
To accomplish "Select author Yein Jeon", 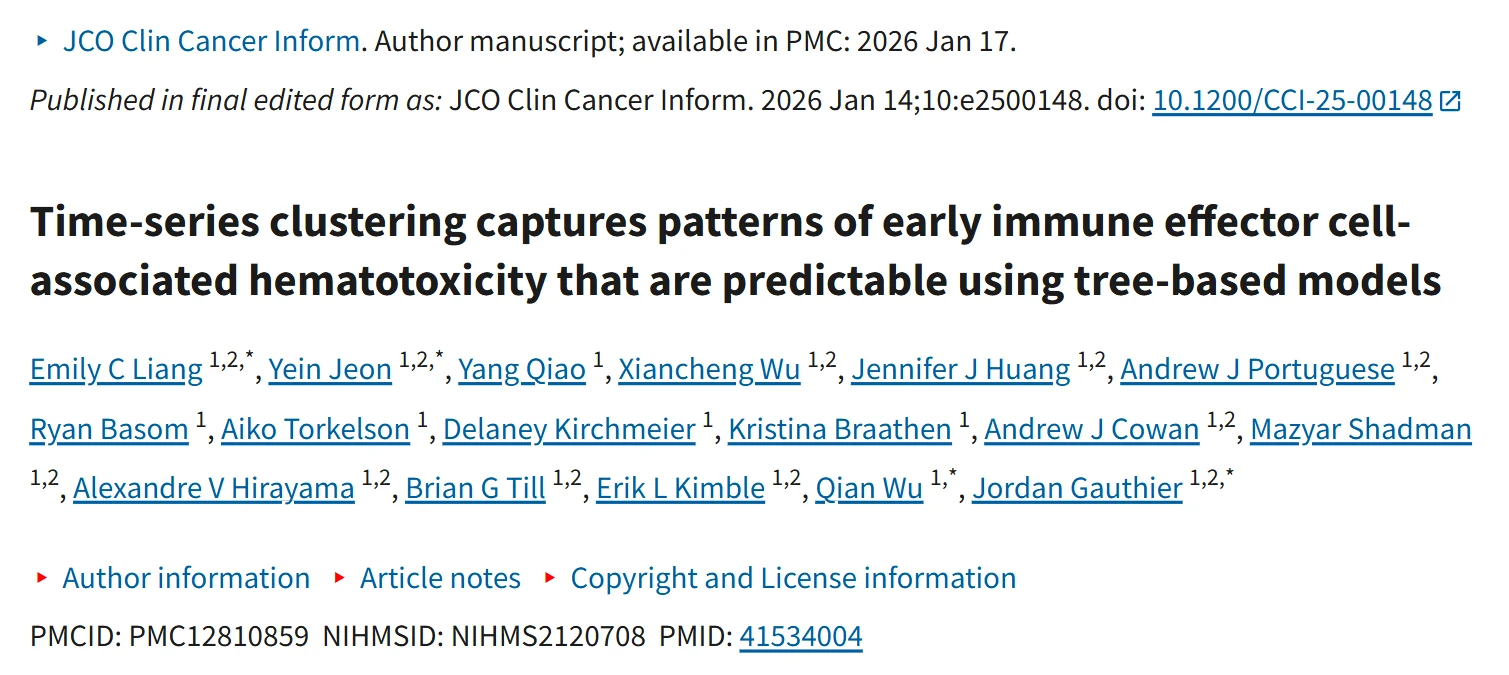I will (x=330, y=369).
